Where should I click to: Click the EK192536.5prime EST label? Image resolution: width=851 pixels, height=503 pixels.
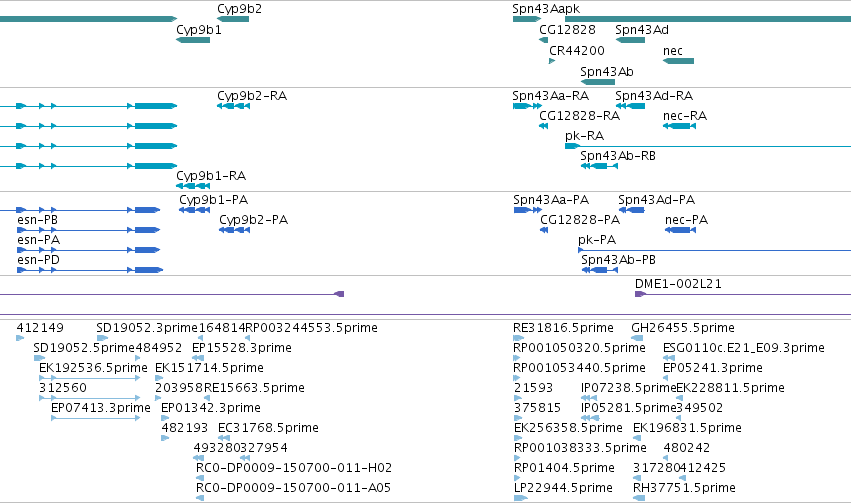pyautogui.click(x=93, y=368)
